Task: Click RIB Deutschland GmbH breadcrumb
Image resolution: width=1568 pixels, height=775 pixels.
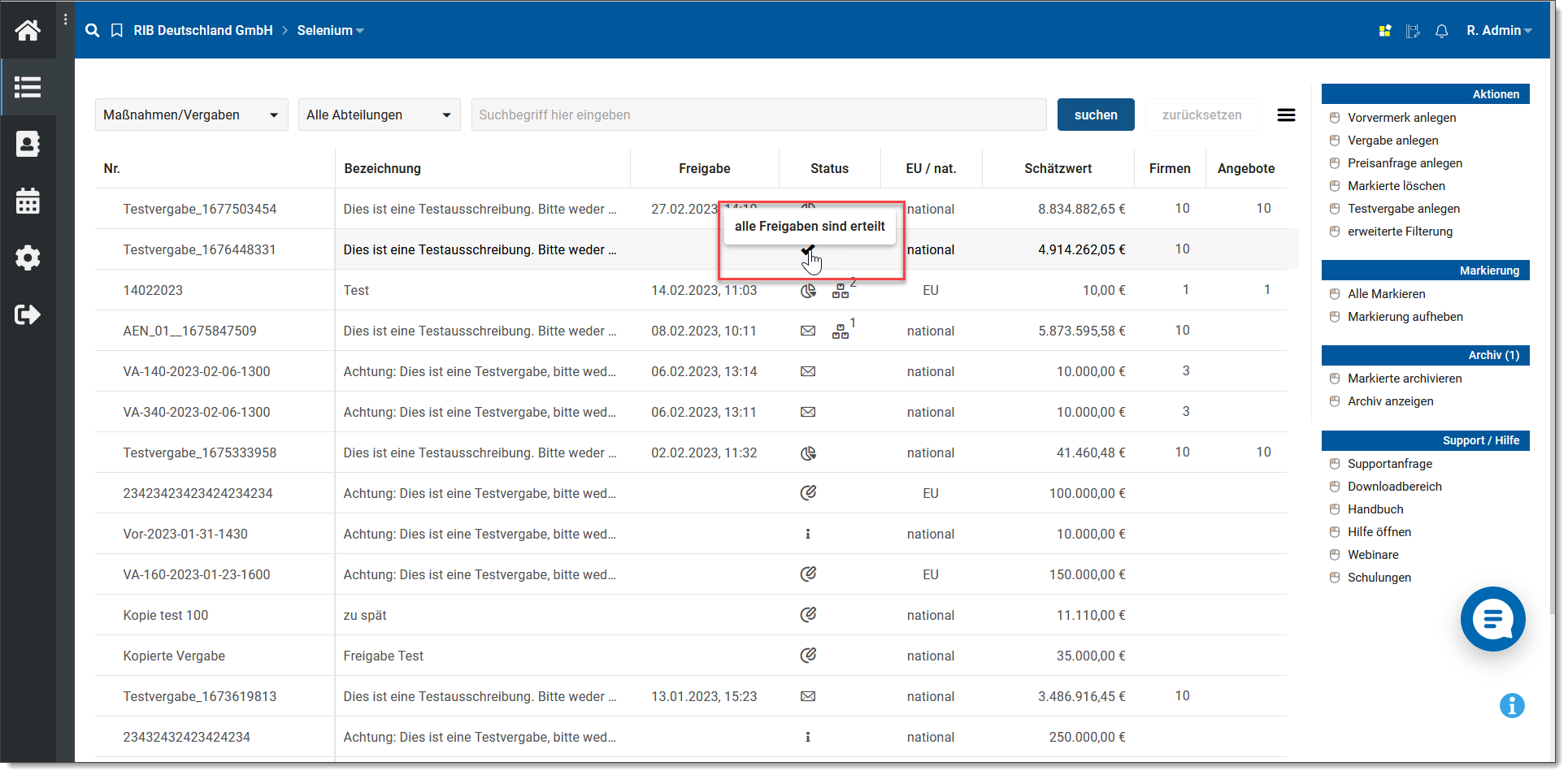Action: (x=203, y=30)
